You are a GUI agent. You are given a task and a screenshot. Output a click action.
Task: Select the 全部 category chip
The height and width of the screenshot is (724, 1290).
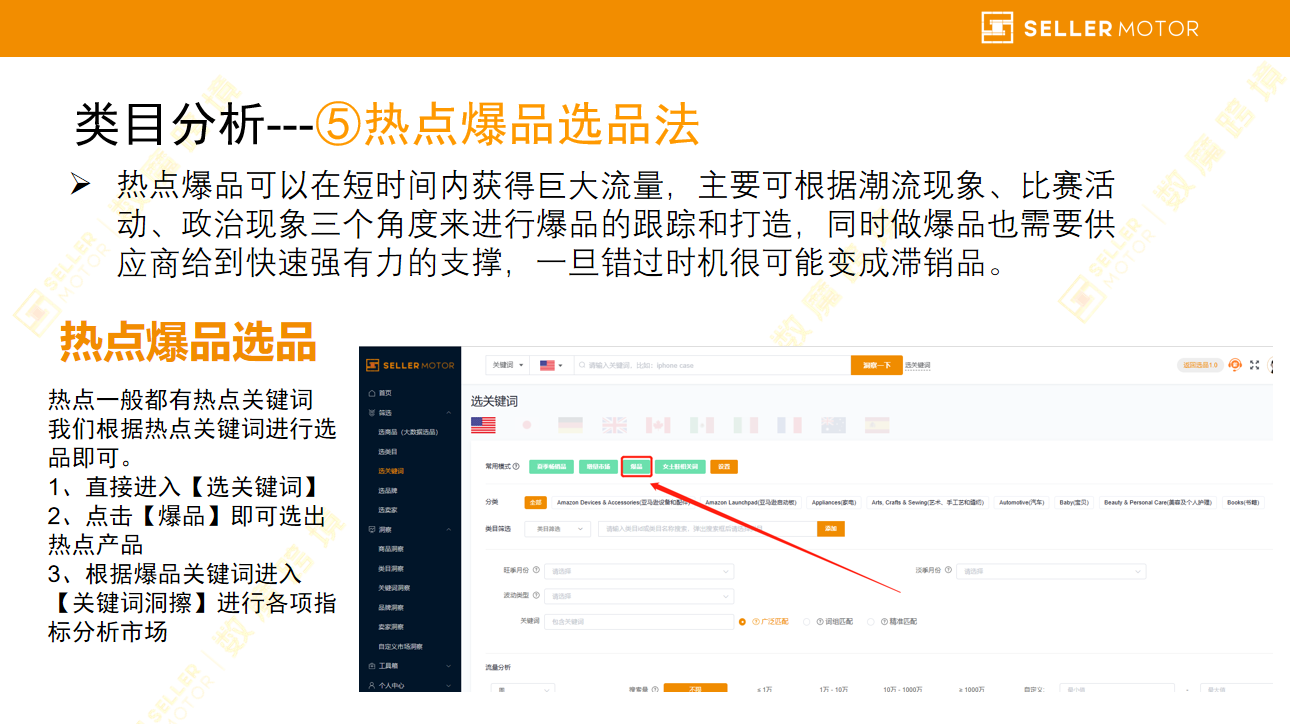point(535,502)
